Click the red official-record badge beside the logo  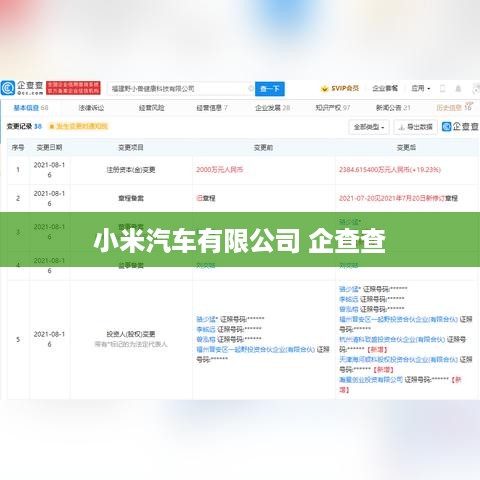point(73,88)
